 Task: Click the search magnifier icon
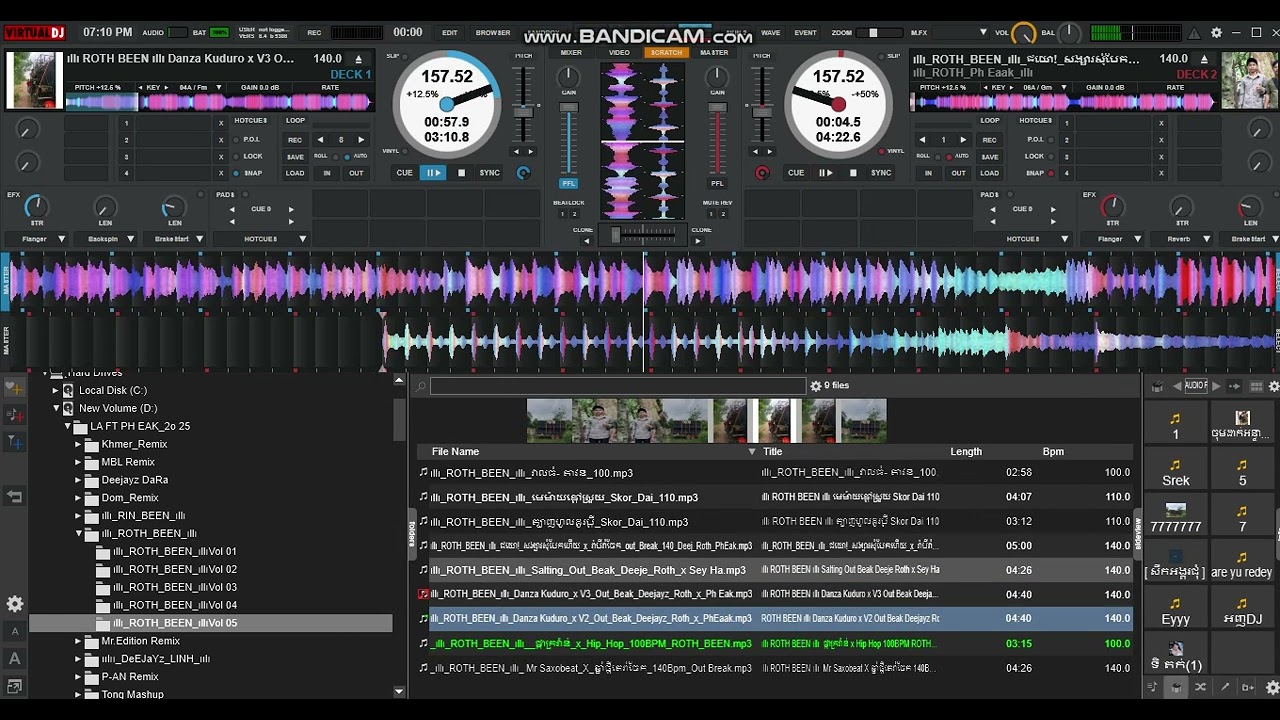422,386
